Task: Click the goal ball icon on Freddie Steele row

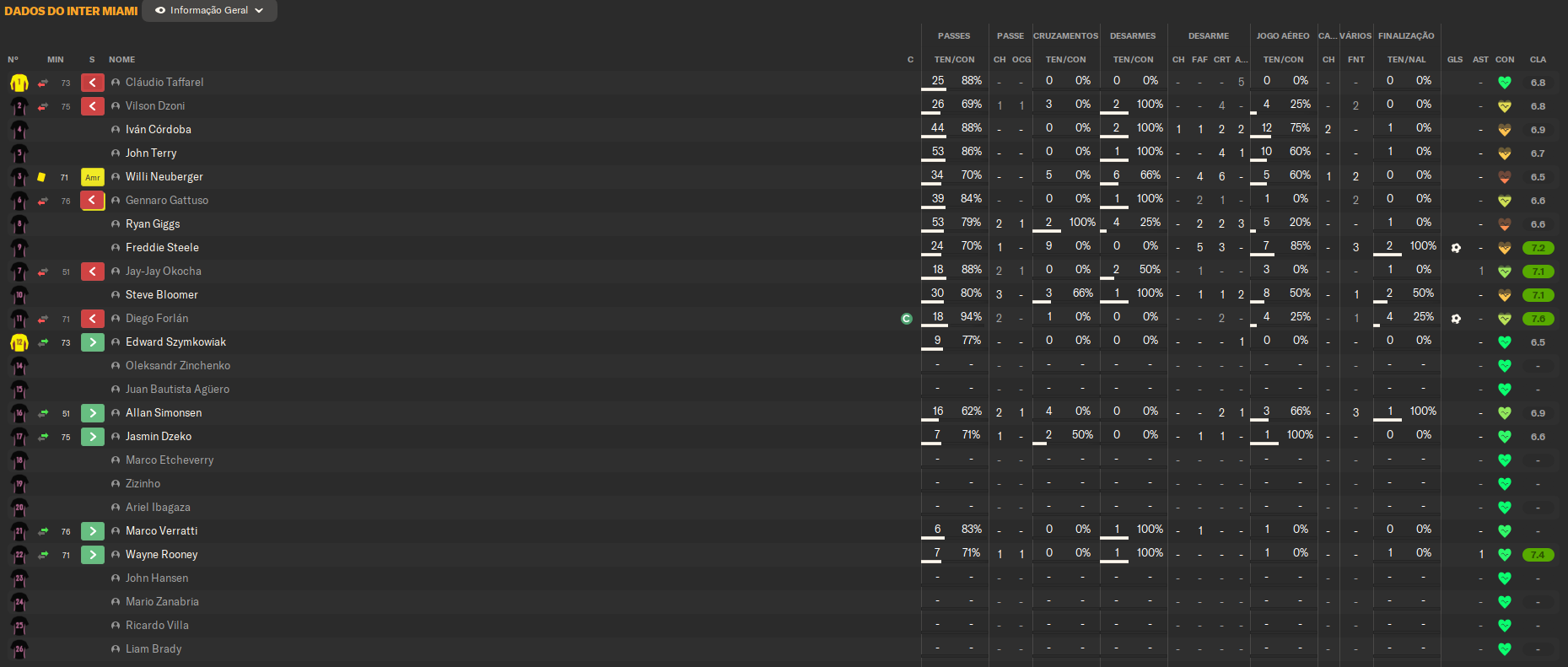Action: [1456, 248]
